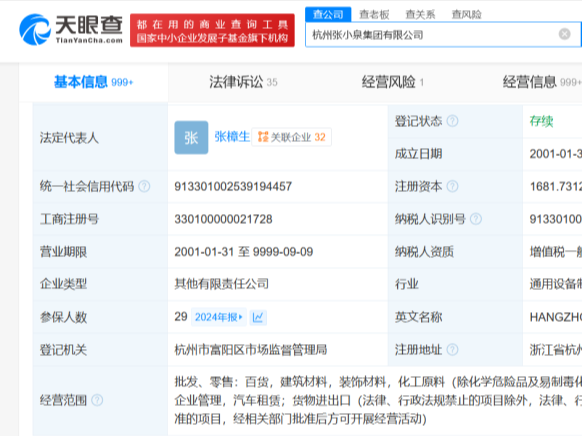This screenshot has width=582, height=437.
Task: Switch to the 经营风险 tab
Action: 393,82
